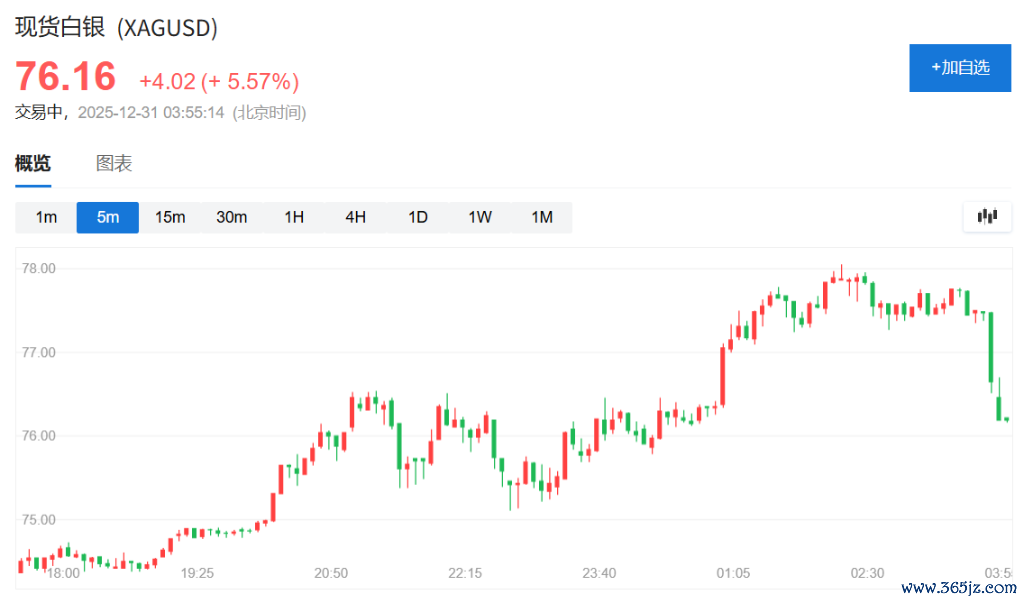Select the 1M monthly interval
This screenshot has height=603, width=1024.
pyautogui.click(x=542, y=217)
